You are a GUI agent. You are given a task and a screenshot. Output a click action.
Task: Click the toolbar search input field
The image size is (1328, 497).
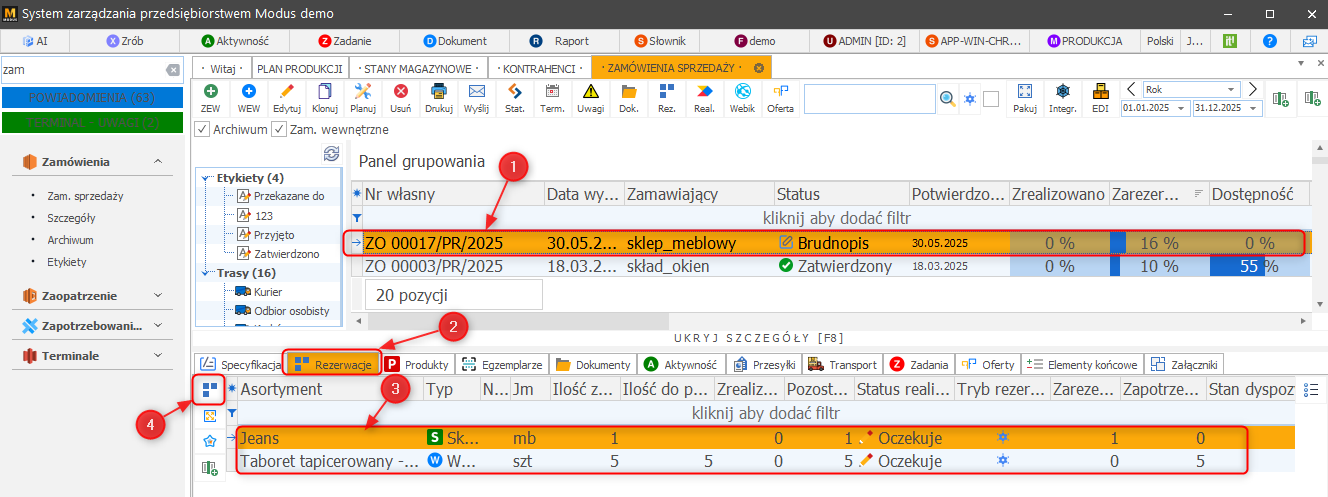click(x=869, y=98)
